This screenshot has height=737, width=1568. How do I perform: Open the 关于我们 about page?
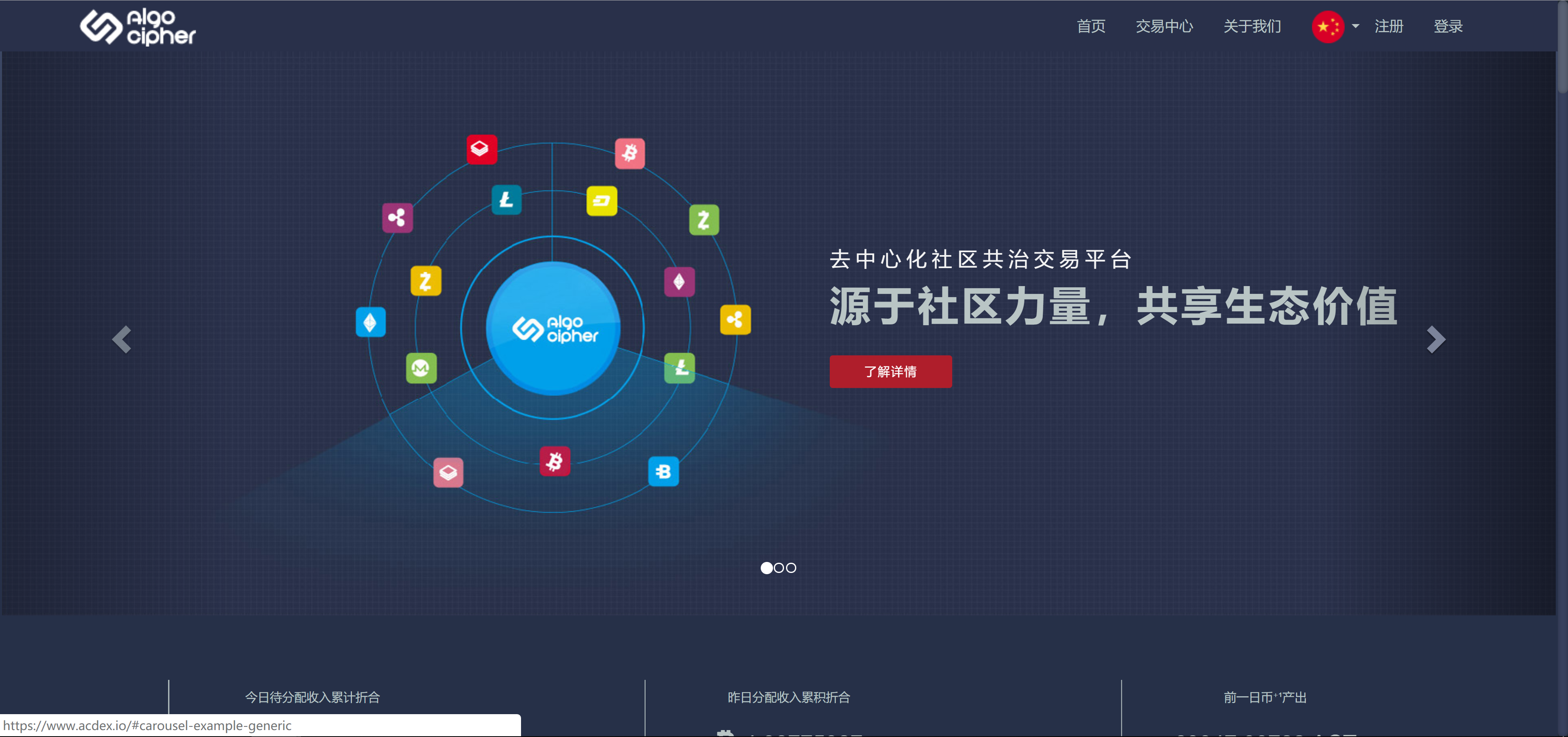(x=1252, y=26)
